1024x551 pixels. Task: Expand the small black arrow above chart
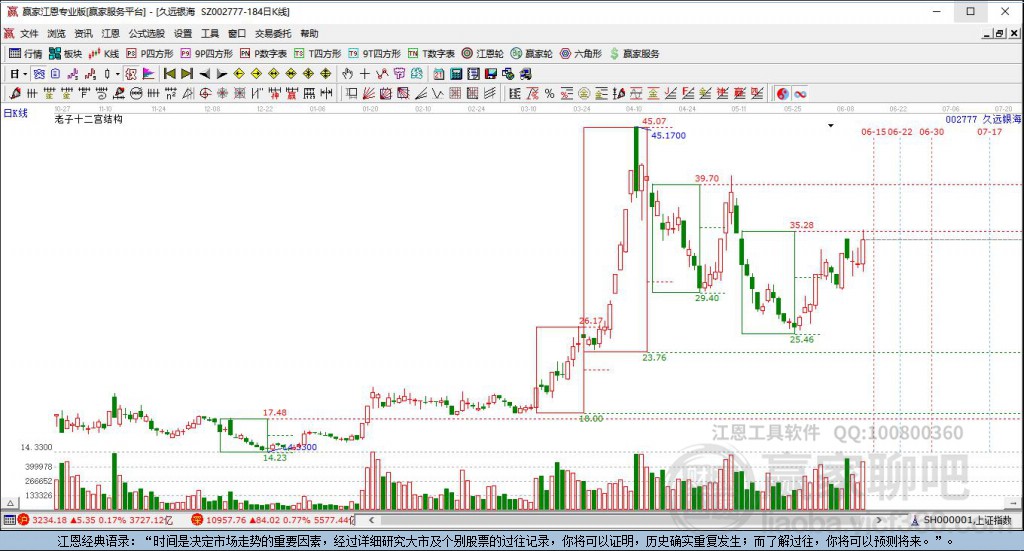pos(831,125)
